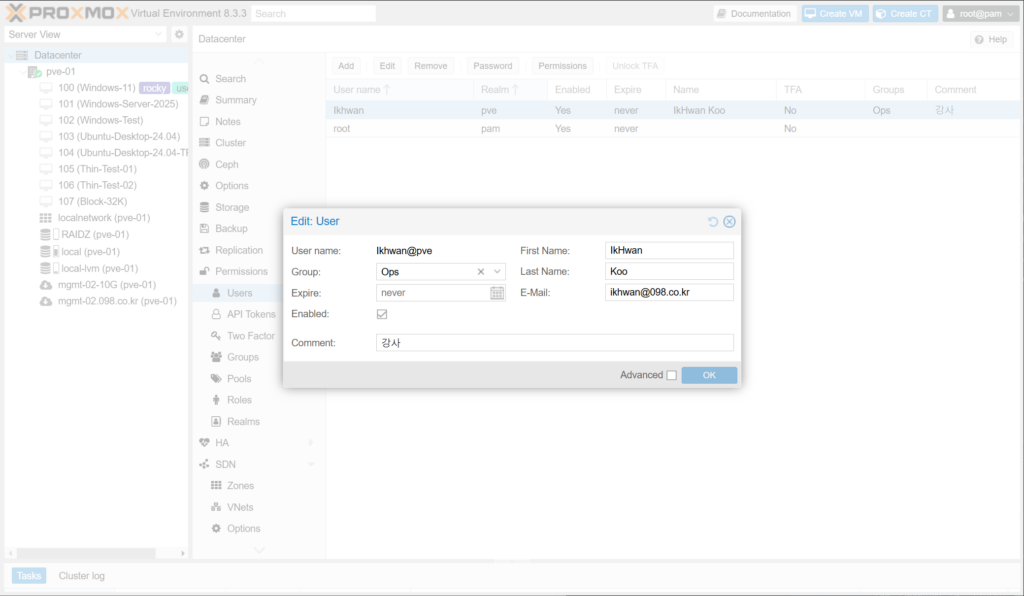Uncheck the Enabled checkbox
The height and width of the screenshot is (596, 1024).
[382, 314]
